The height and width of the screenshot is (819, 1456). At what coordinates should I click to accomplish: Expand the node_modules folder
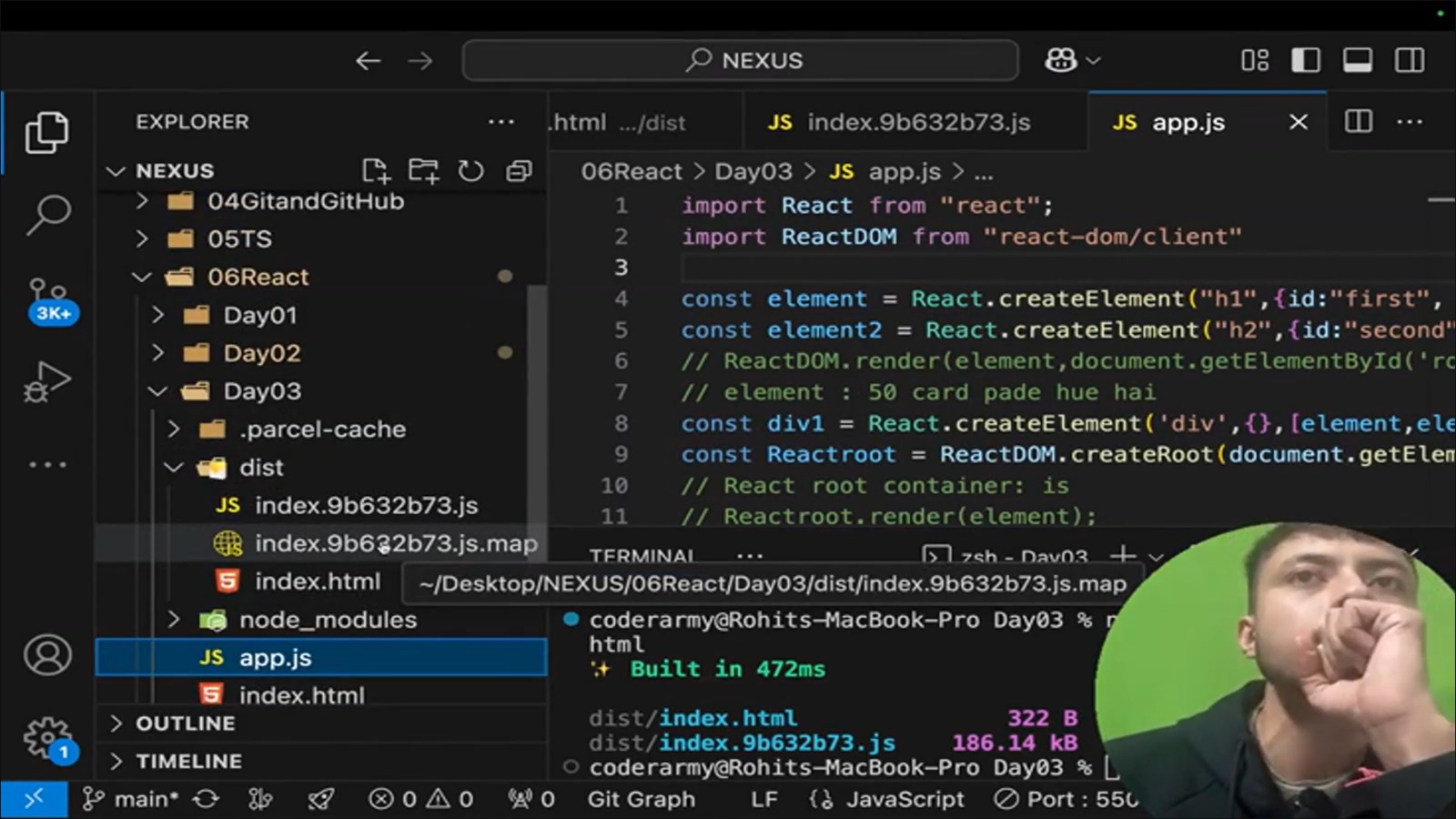(x=328, y=620)
